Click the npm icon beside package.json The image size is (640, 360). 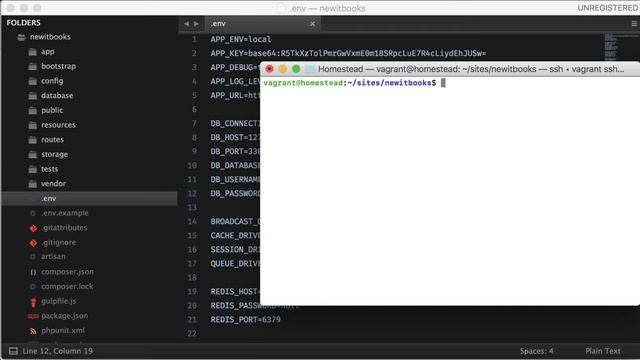click(33, 316)
